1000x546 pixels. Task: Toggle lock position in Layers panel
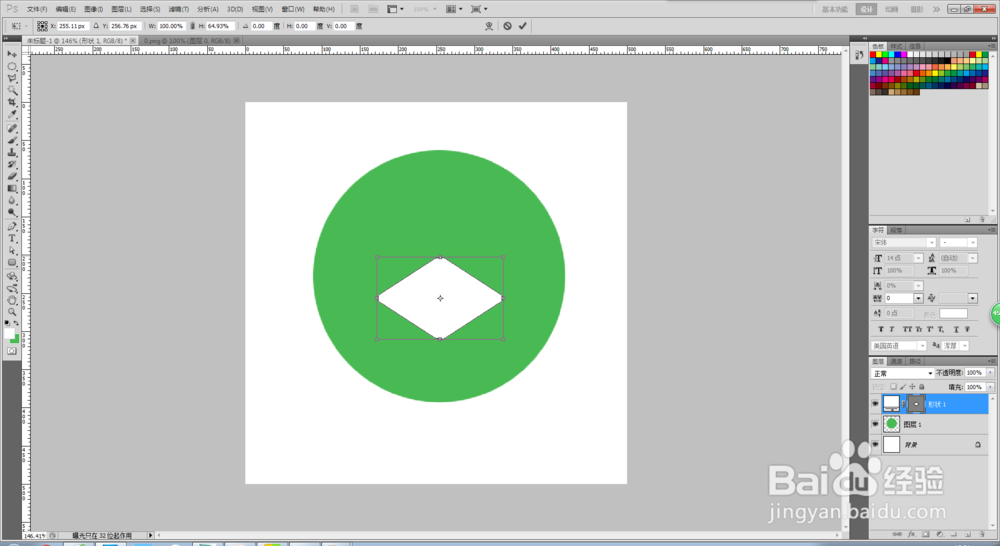click(x=912, y=387)
